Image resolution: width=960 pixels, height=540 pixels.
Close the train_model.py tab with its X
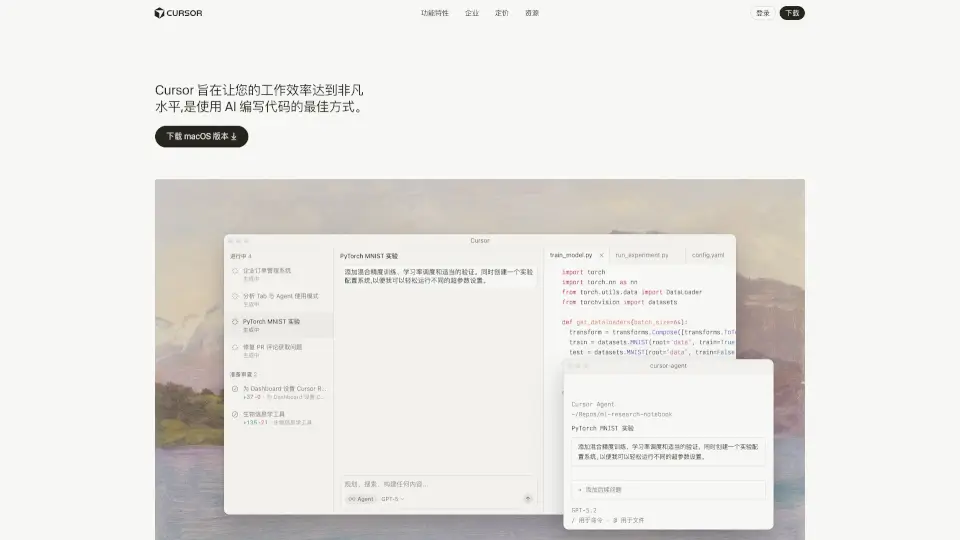click(x=601, y=255)
